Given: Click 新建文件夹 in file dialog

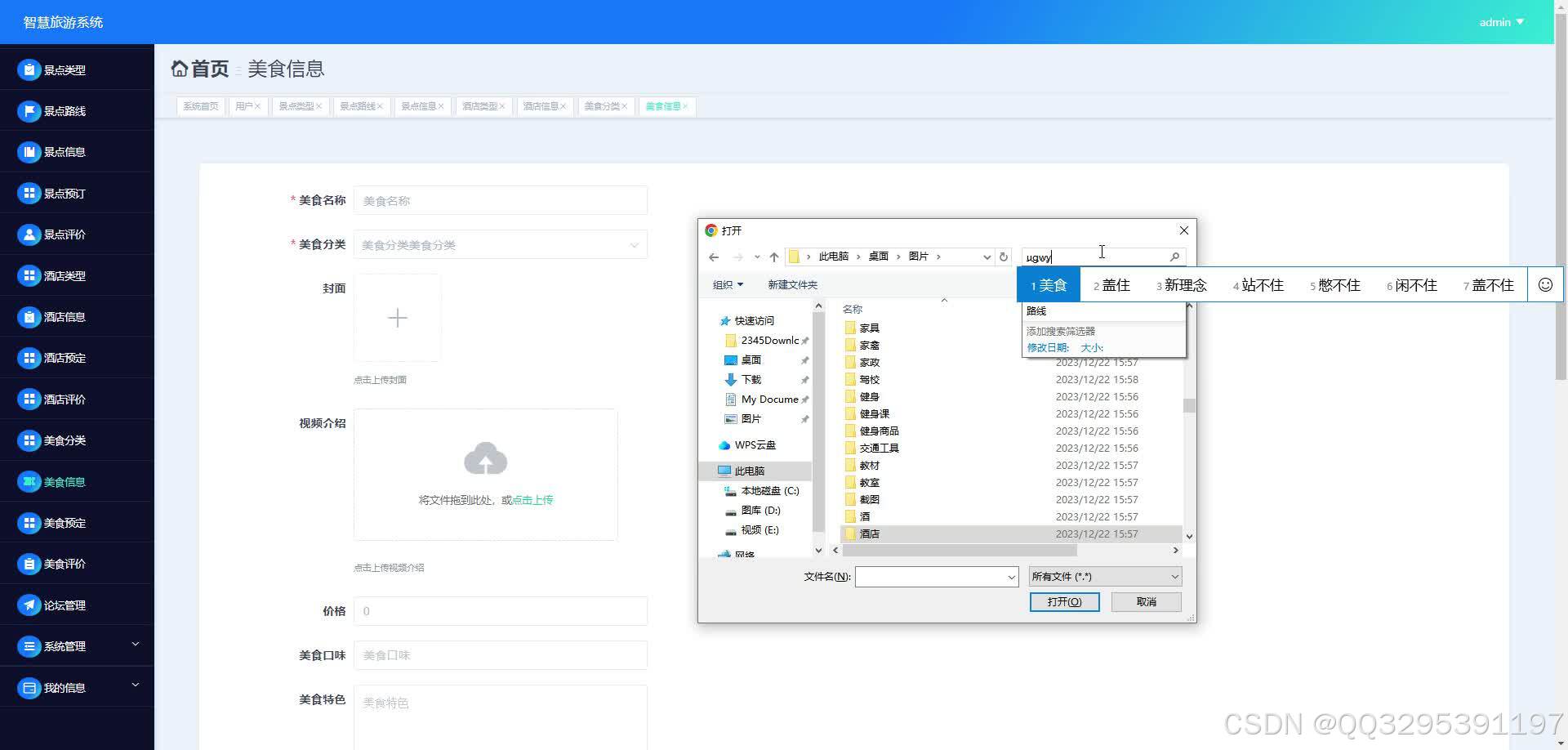Looking at the screenshot, I should [792, 284].
